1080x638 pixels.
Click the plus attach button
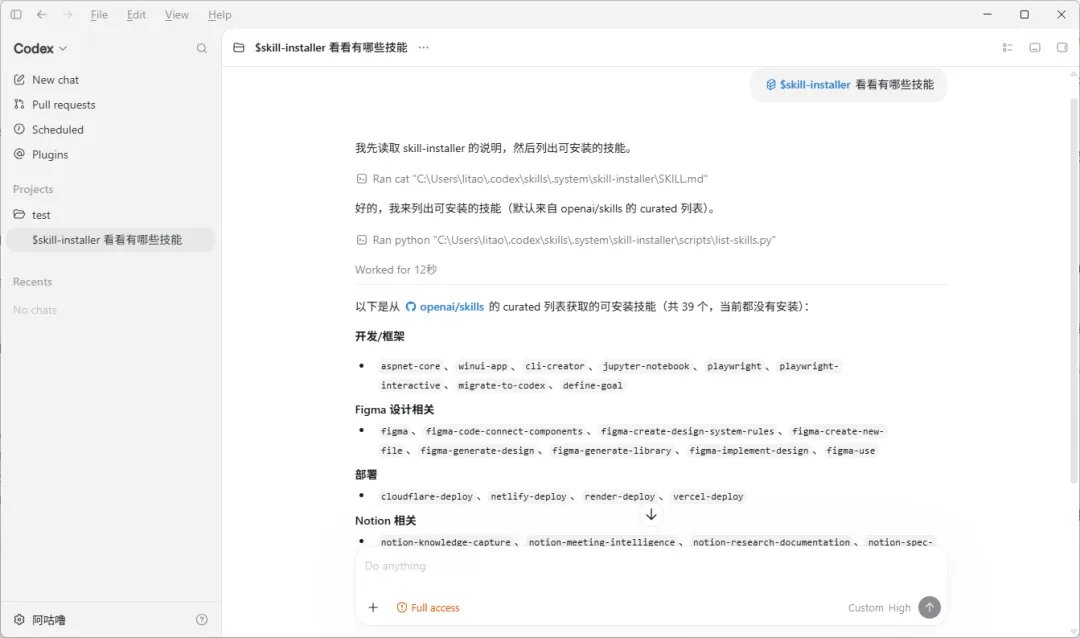click(373, 607)
